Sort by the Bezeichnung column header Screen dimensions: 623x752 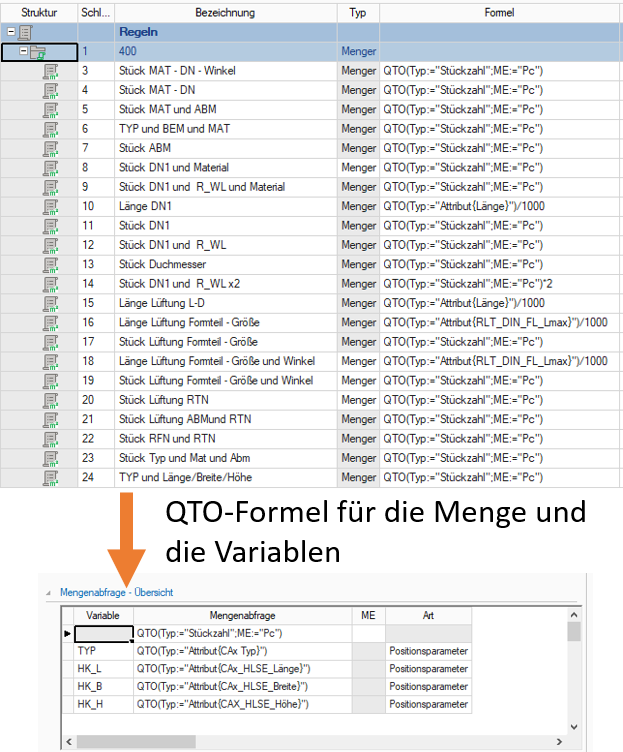(226, 13)
